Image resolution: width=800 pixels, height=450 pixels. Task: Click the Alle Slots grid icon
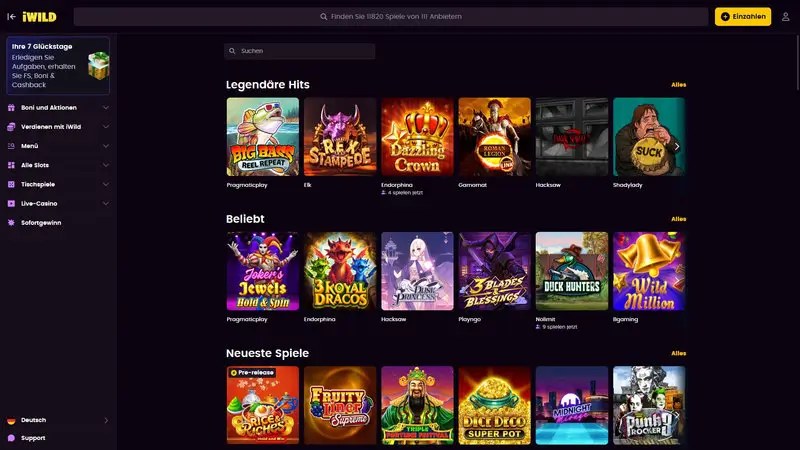pos(11,165)
